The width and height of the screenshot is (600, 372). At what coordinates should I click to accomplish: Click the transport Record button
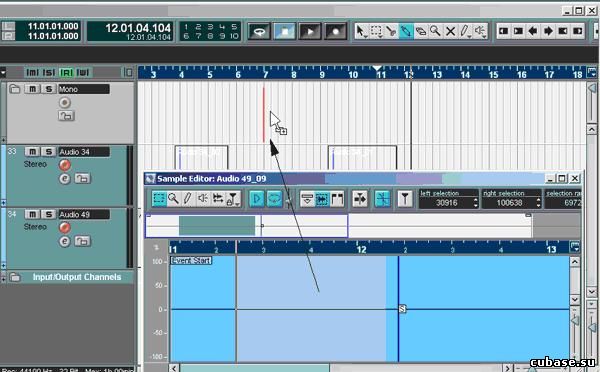(336, 31)
